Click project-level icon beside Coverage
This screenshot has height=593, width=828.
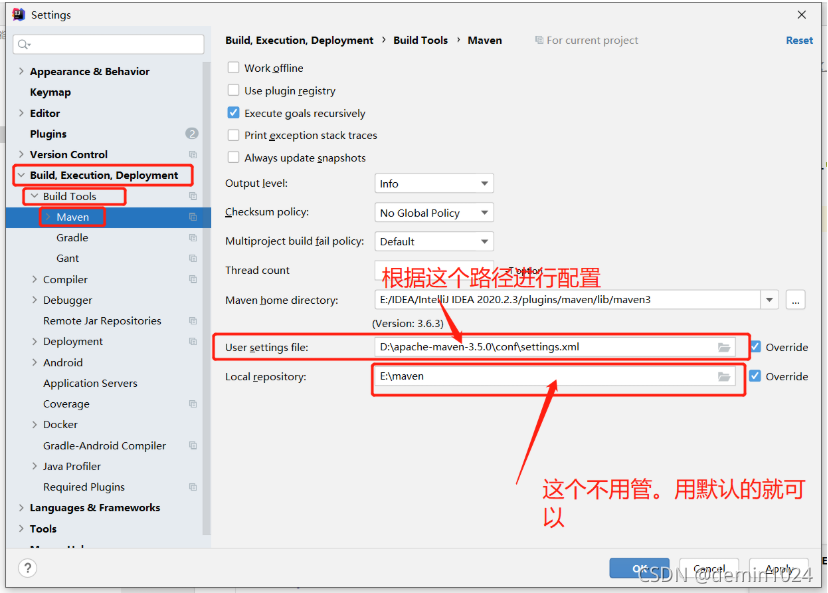pos(193,404)
